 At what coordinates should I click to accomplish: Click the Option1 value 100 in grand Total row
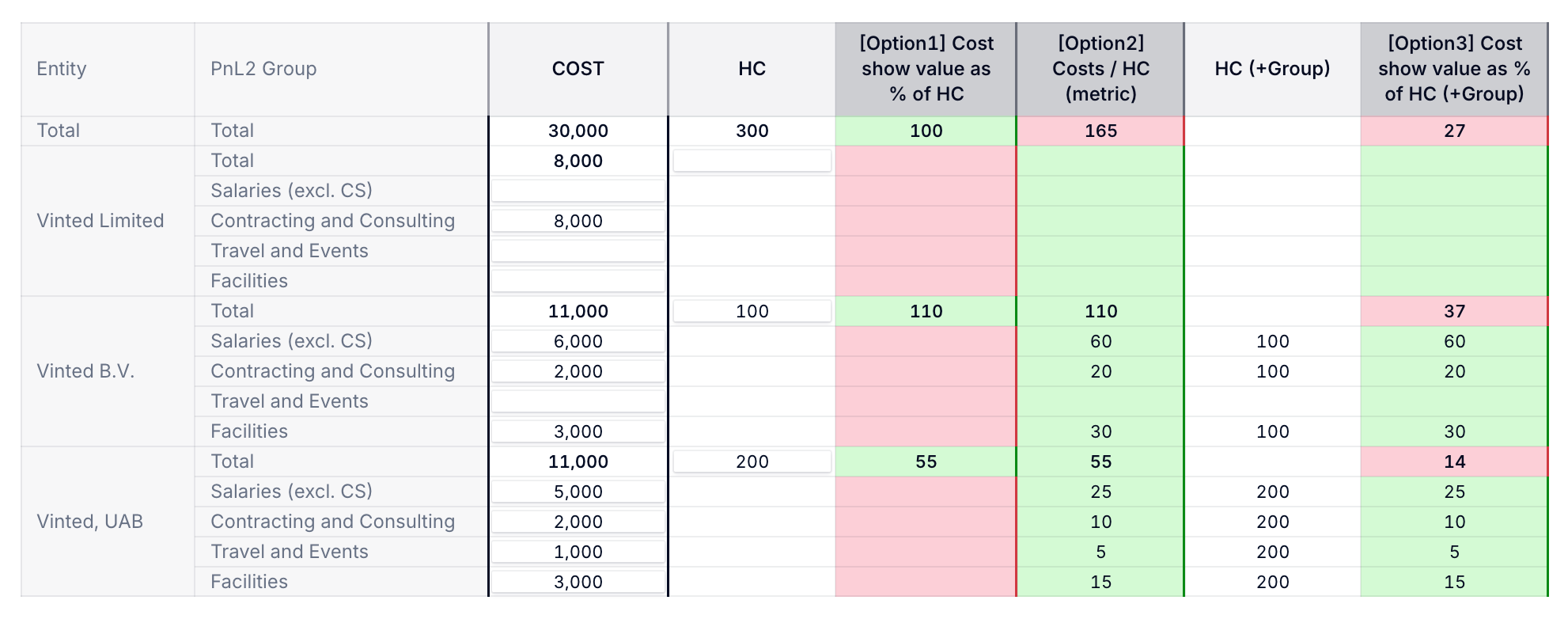926,131
